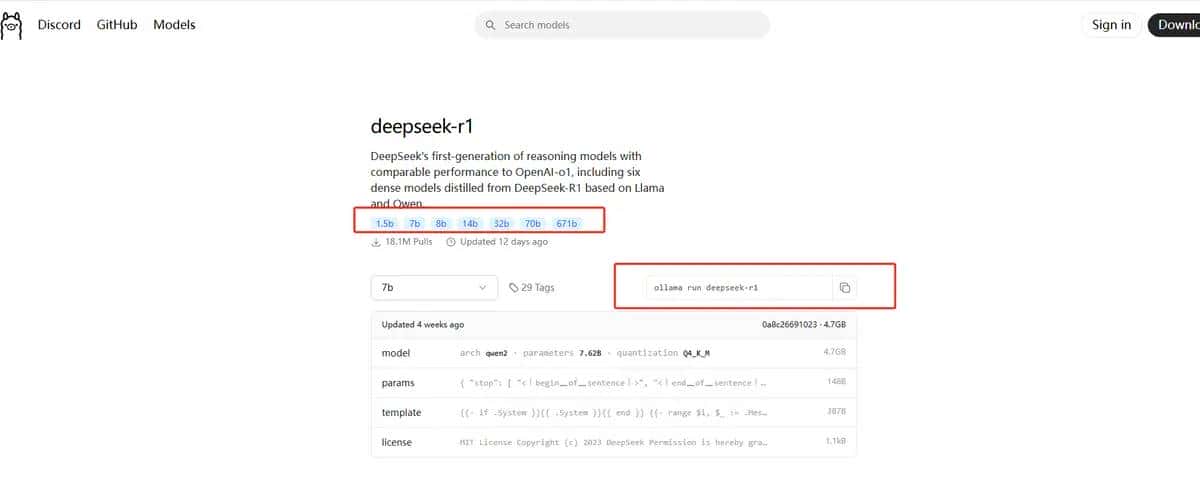Select the 70b size tag
The image size is (1200, 489).
point(533,223)
